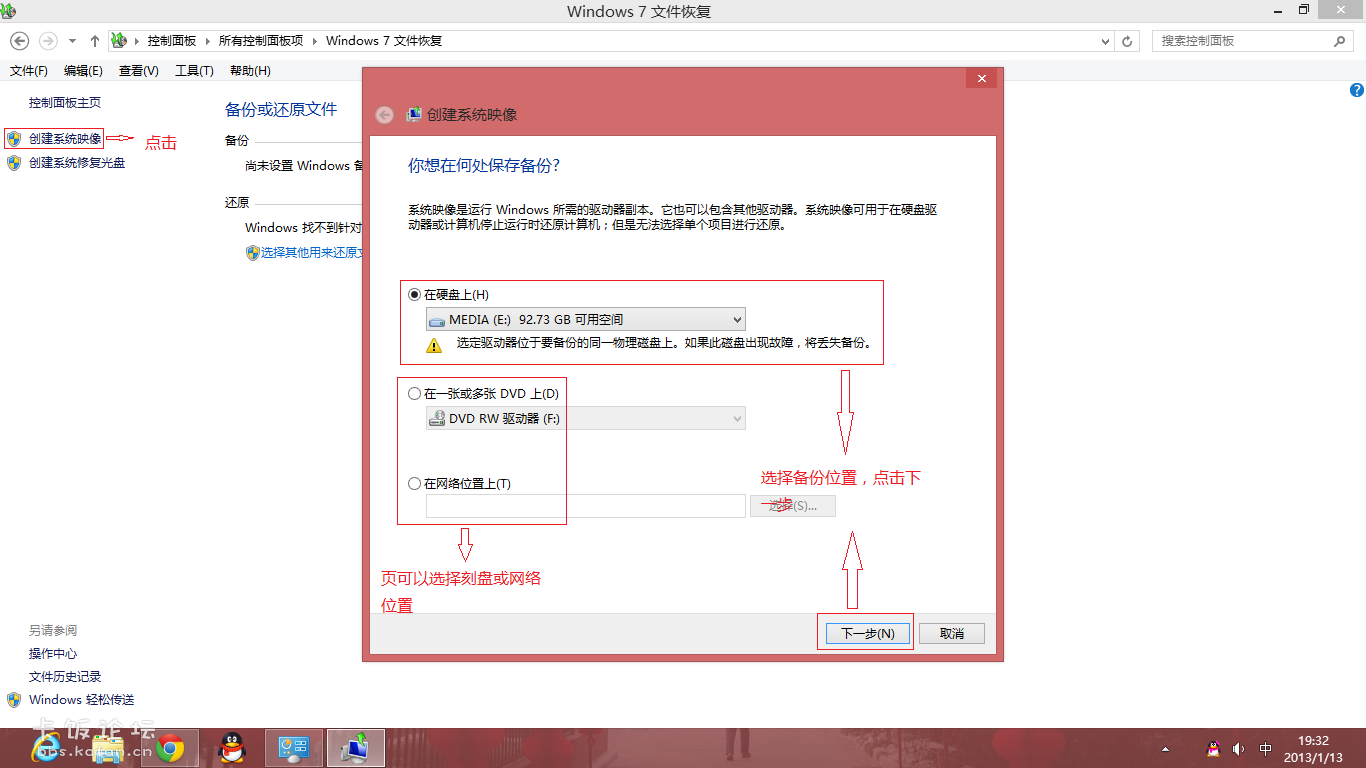Click the shield icon beside 创建系统修复光盘

click(14, 163)
